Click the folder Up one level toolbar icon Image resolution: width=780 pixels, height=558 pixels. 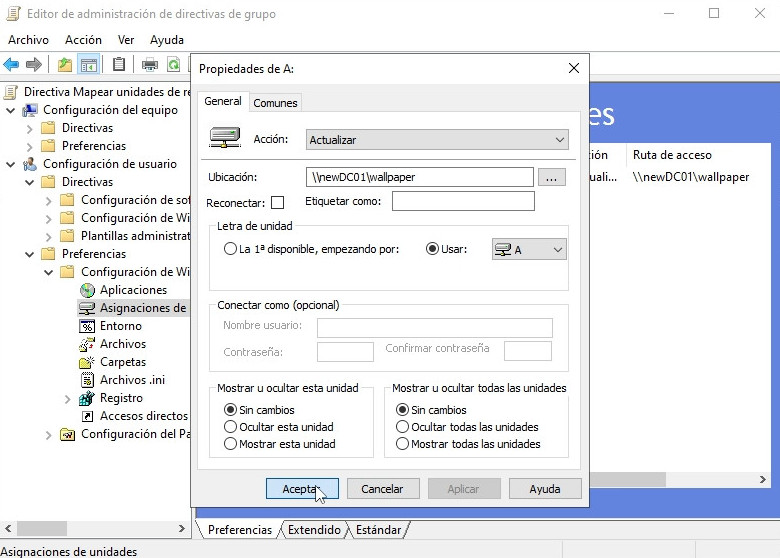(x=65, y=65)
